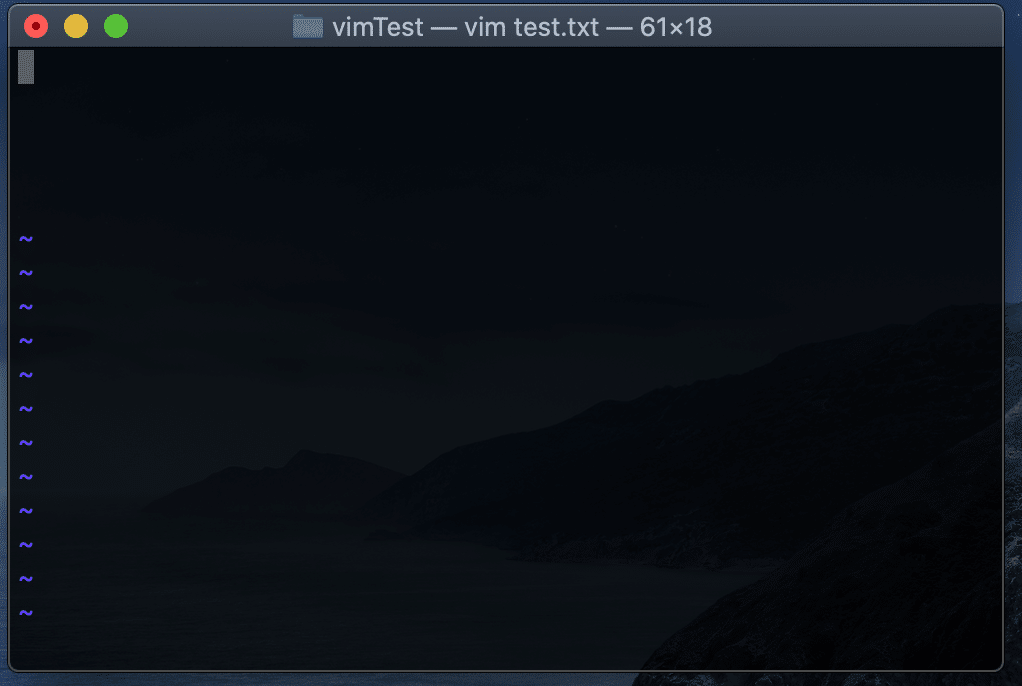The image size is (1022, 686).
Task: Click the fourth blue tilde marker
Action: [x=26, y=340]
